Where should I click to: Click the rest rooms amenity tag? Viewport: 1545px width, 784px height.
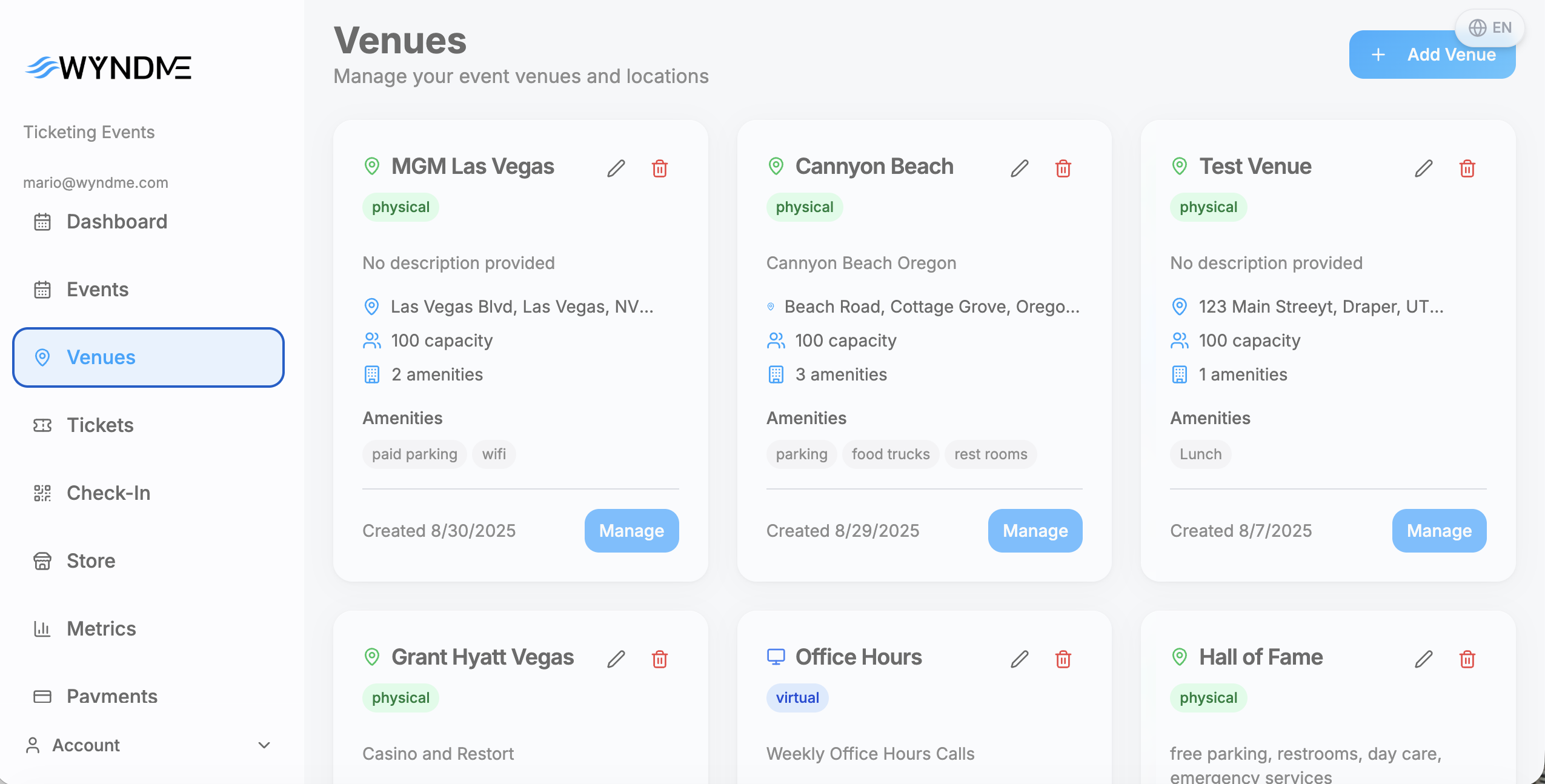coord(991,454)
